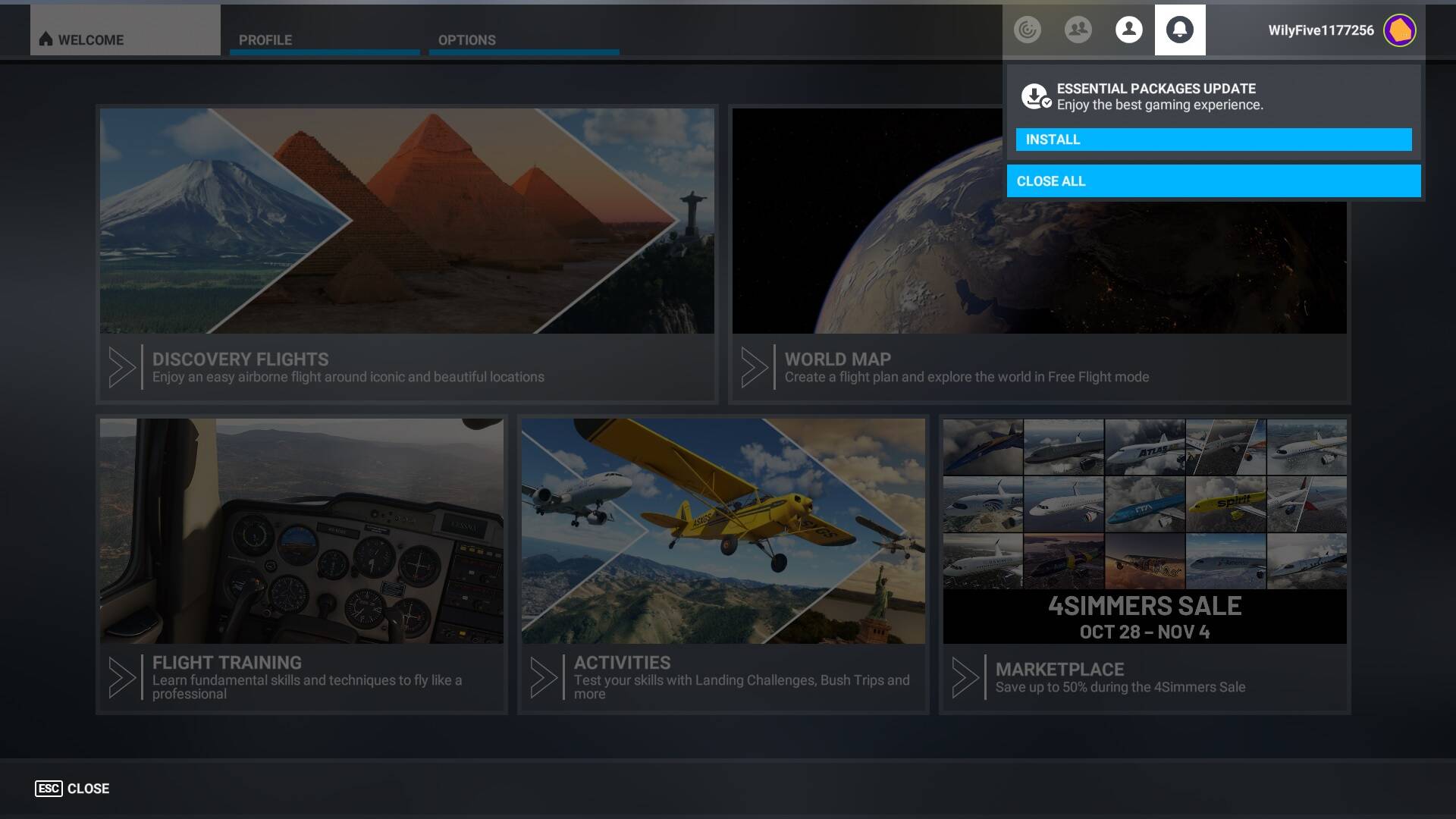The height and width of the screenshot is (819, 1456).
Task: Click the Discovery Flights arrow icon
Action: point(122,367)
